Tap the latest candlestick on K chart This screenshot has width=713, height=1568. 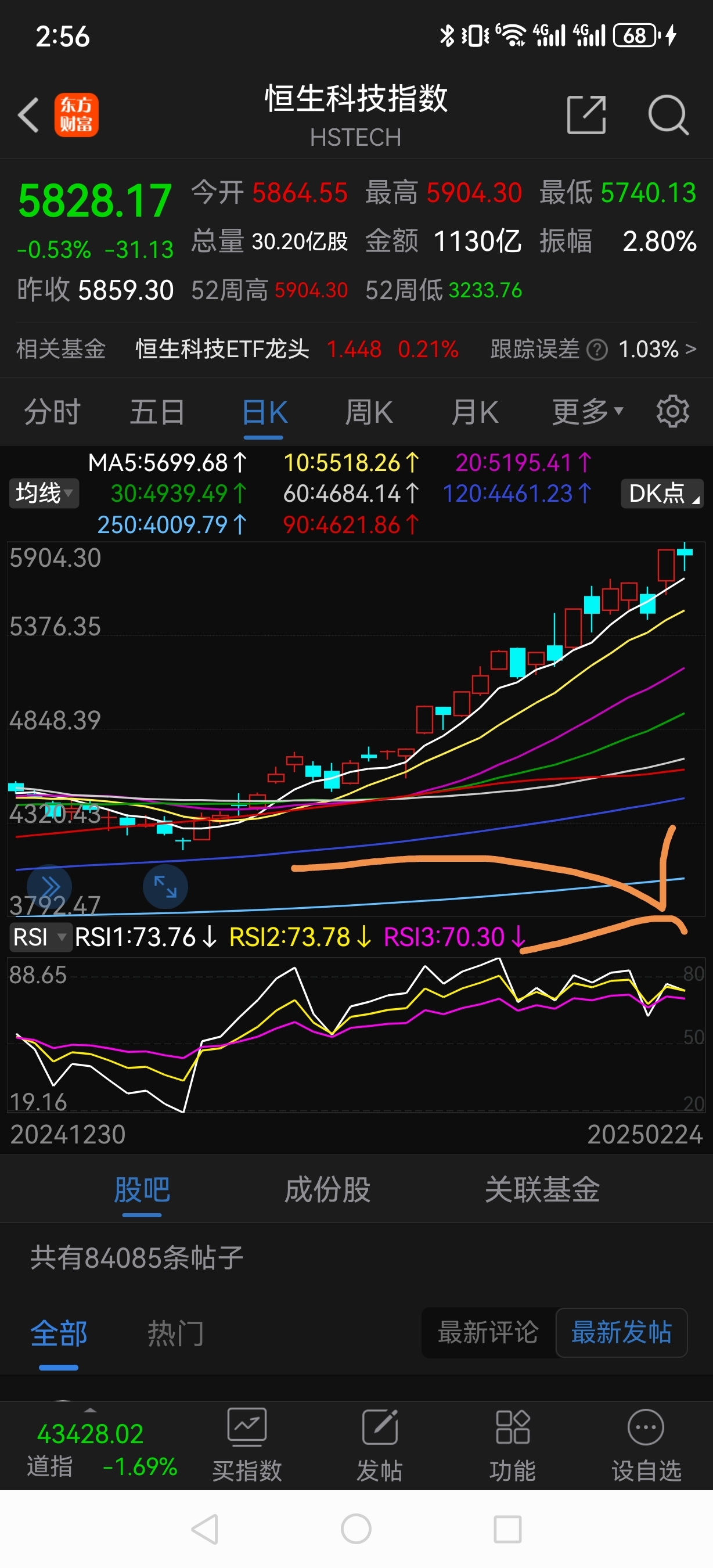point(685,556)
